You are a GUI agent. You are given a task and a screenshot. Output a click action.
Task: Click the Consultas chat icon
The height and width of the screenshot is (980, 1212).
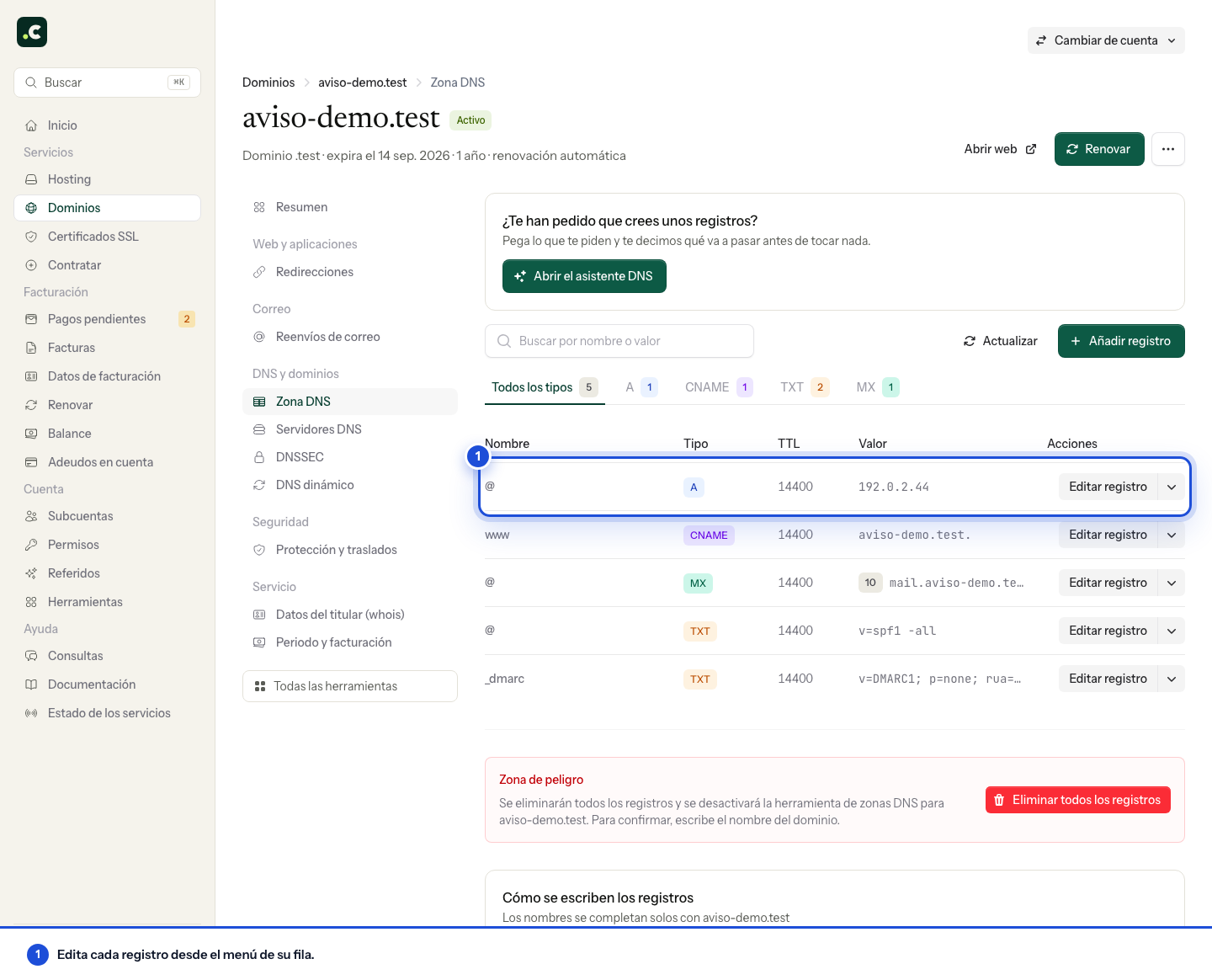31,656
